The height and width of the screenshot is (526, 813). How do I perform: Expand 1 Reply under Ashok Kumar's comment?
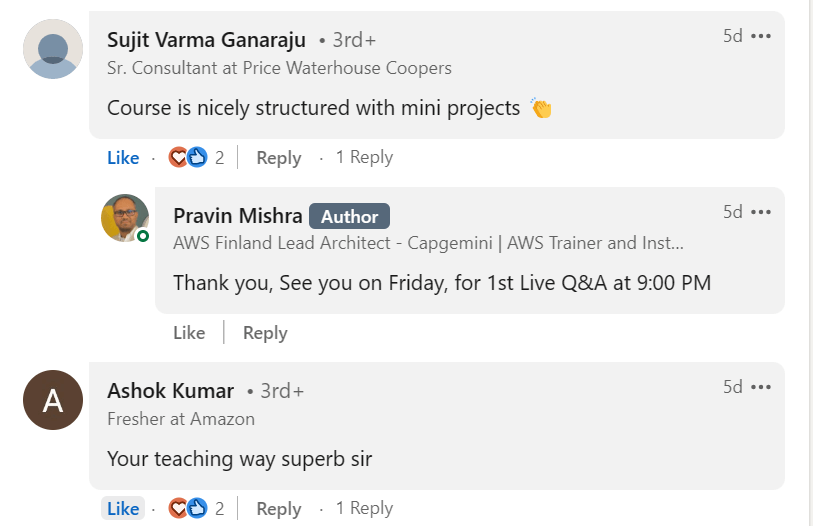(x=364, y=508)
